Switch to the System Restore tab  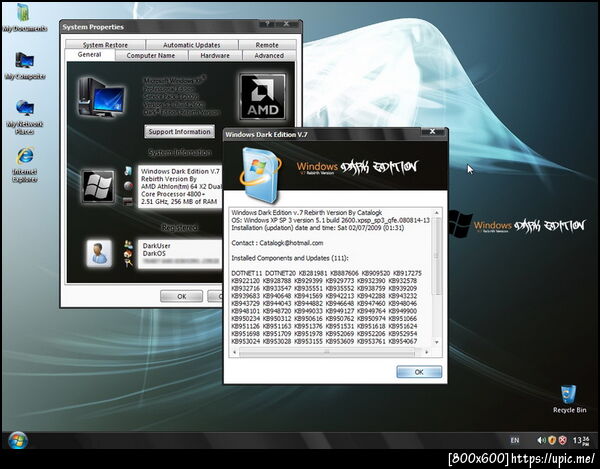click(105, 45)
